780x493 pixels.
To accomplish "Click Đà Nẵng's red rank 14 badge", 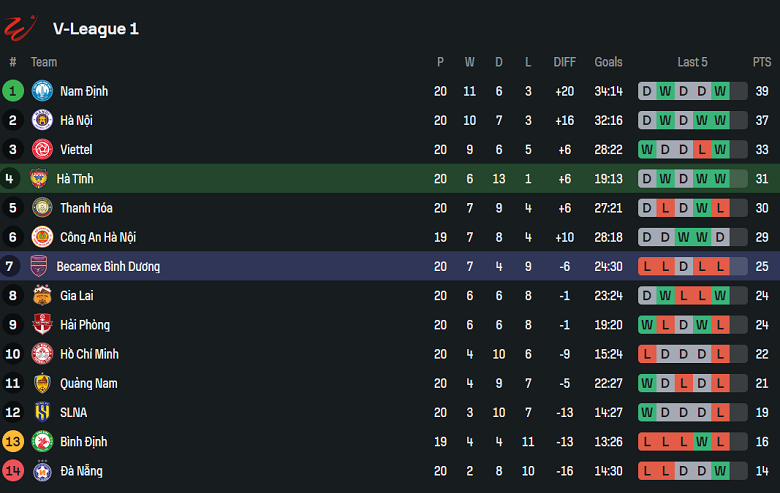I will [13, 471].
